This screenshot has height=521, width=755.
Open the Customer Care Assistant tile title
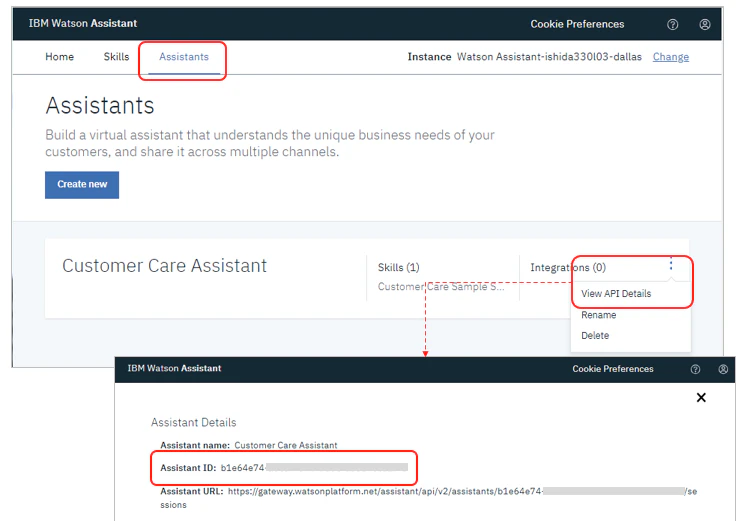164,266
